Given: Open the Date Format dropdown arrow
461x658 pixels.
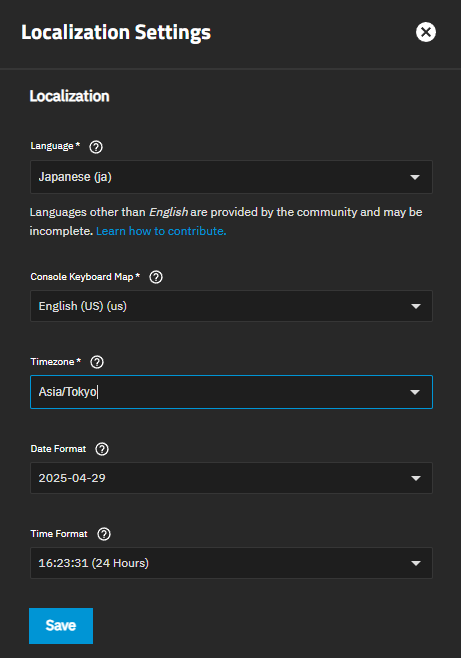Looking at the screenshot, I should (416, 478).
